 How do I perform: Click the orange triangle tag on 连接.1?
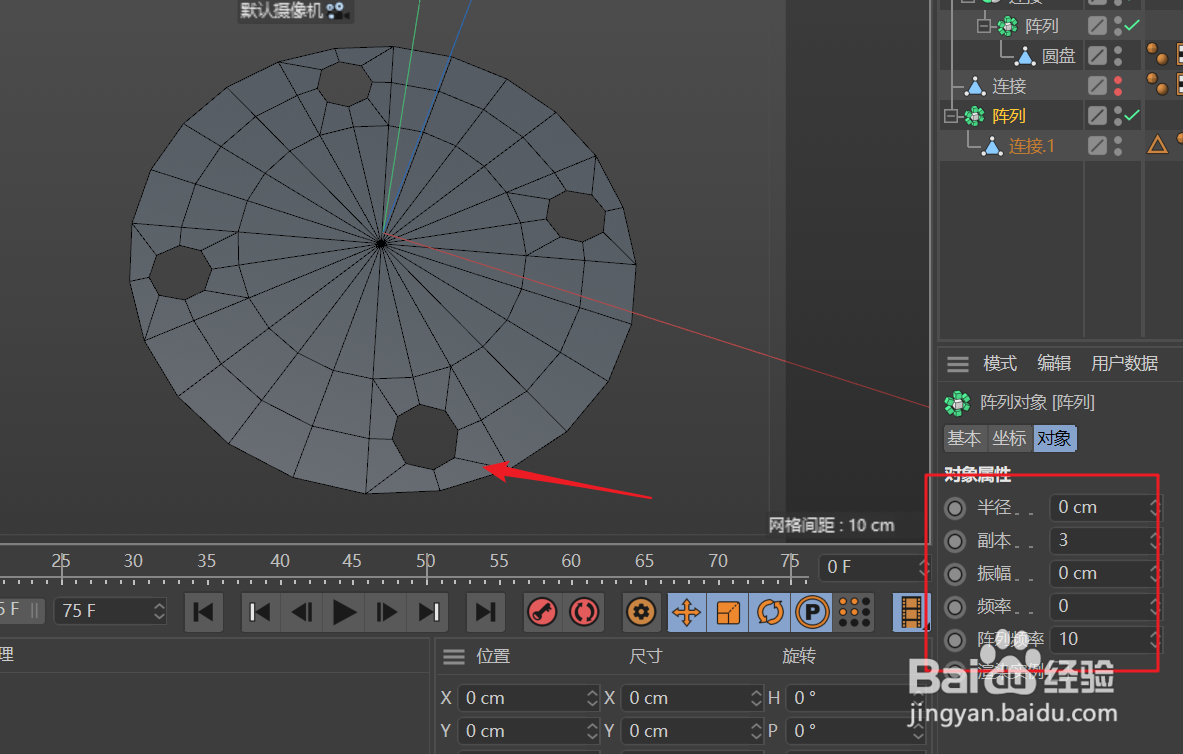(x=1157, y=144)
